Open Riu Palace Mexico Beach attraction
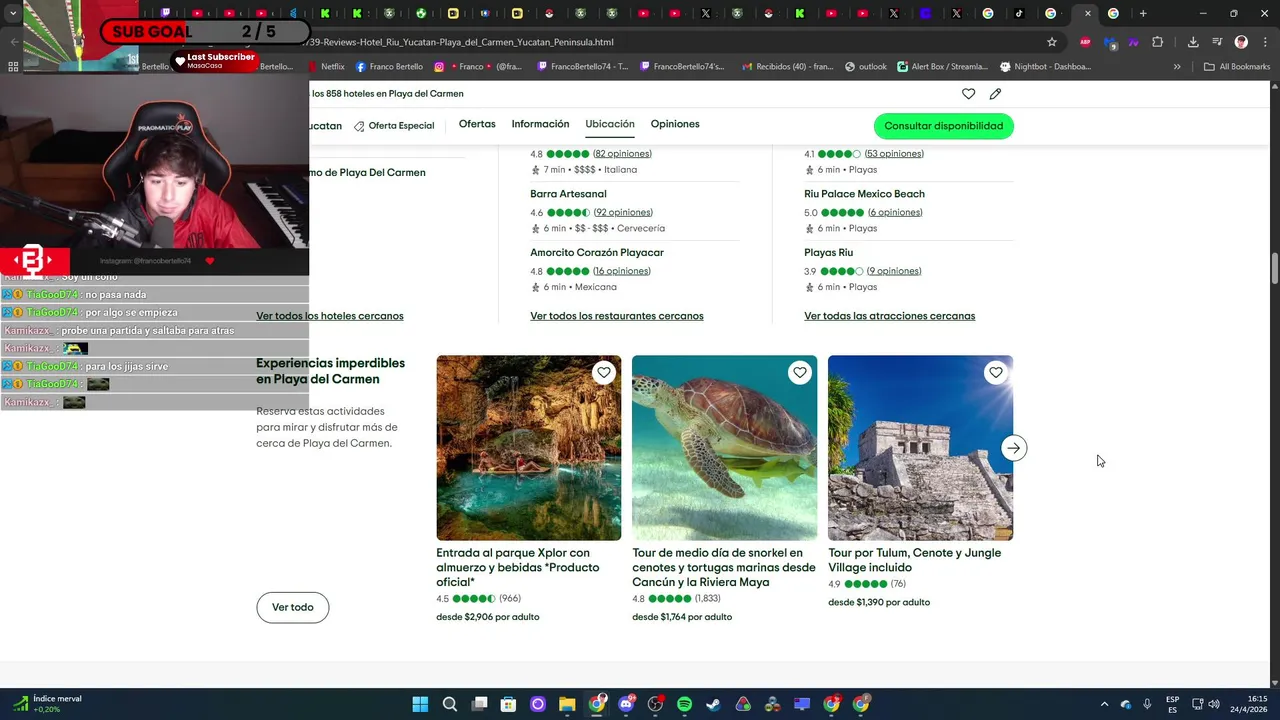This screenshot has width=1280, height=720. (864, 194)
